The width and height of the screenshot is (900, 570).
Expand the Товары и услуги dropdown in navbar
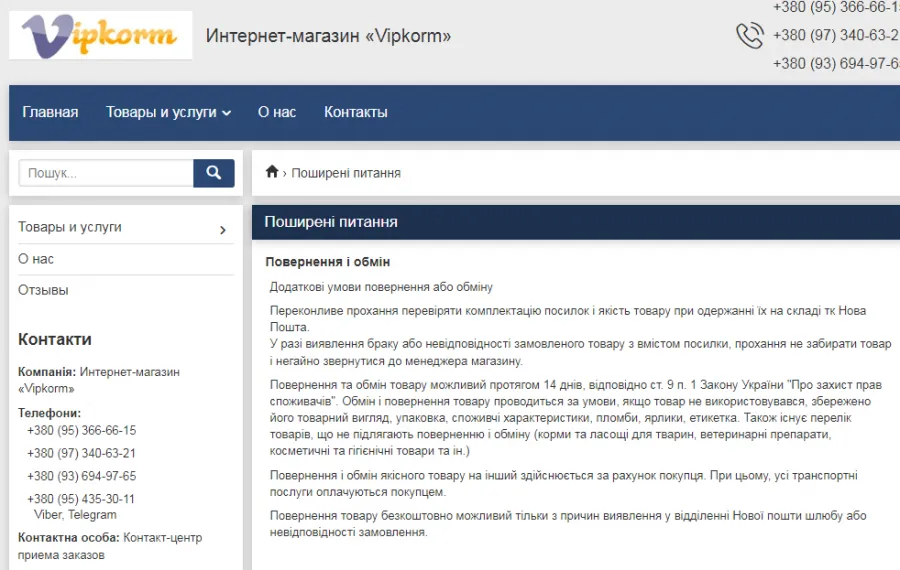click(168, 112)
